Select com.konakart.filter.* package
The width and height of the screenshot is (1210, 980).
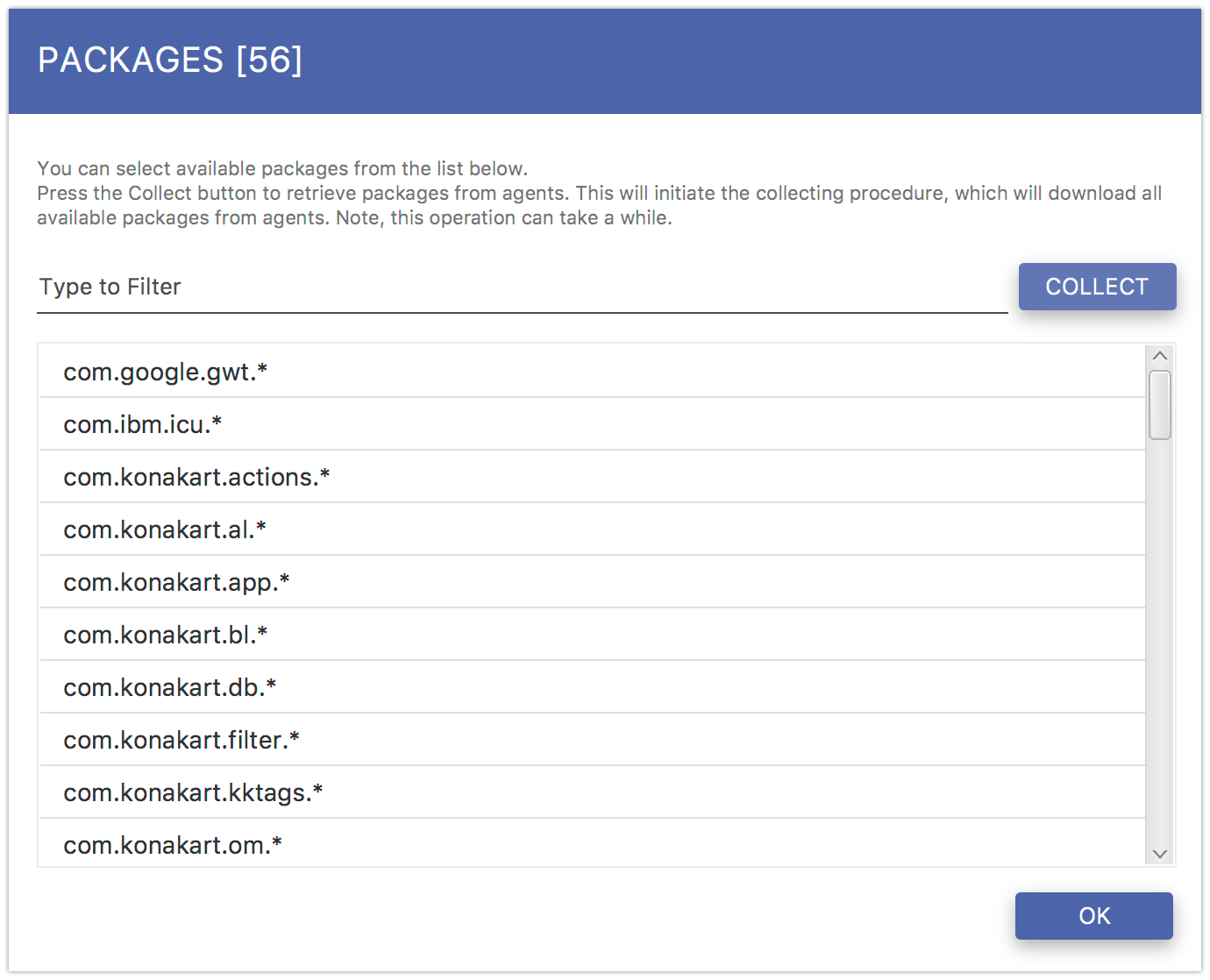[x=593, y=740]
